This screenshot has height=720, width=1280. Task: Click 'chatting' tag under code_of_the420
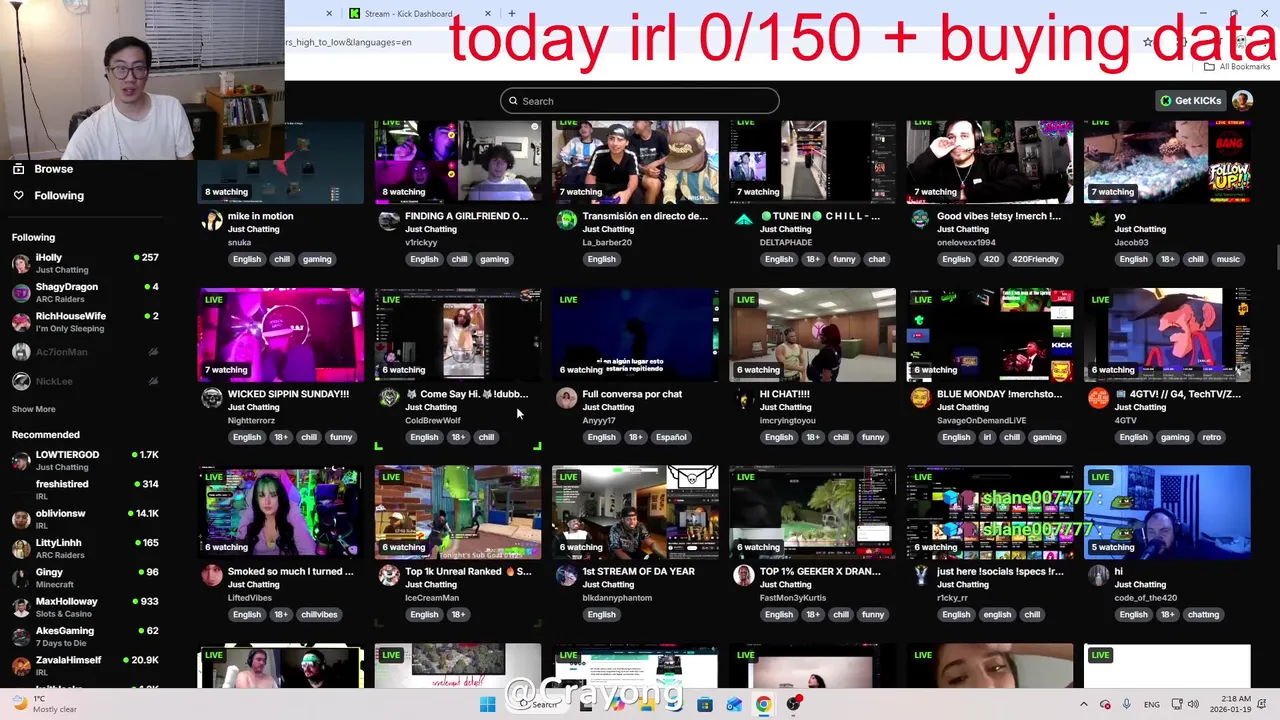[1203, 615]
